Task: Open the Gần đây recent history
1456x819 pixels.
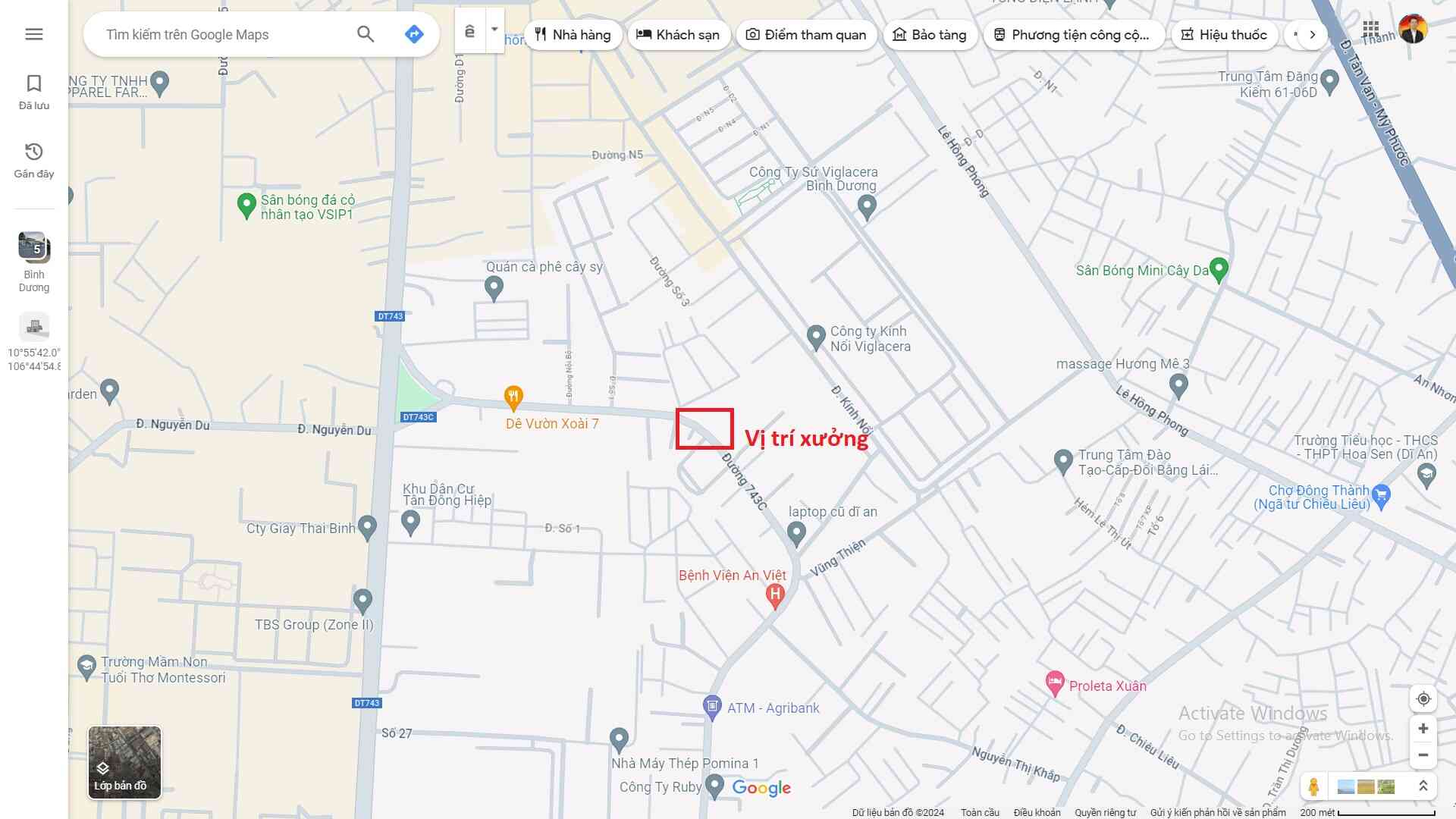Action: [34, 160]
